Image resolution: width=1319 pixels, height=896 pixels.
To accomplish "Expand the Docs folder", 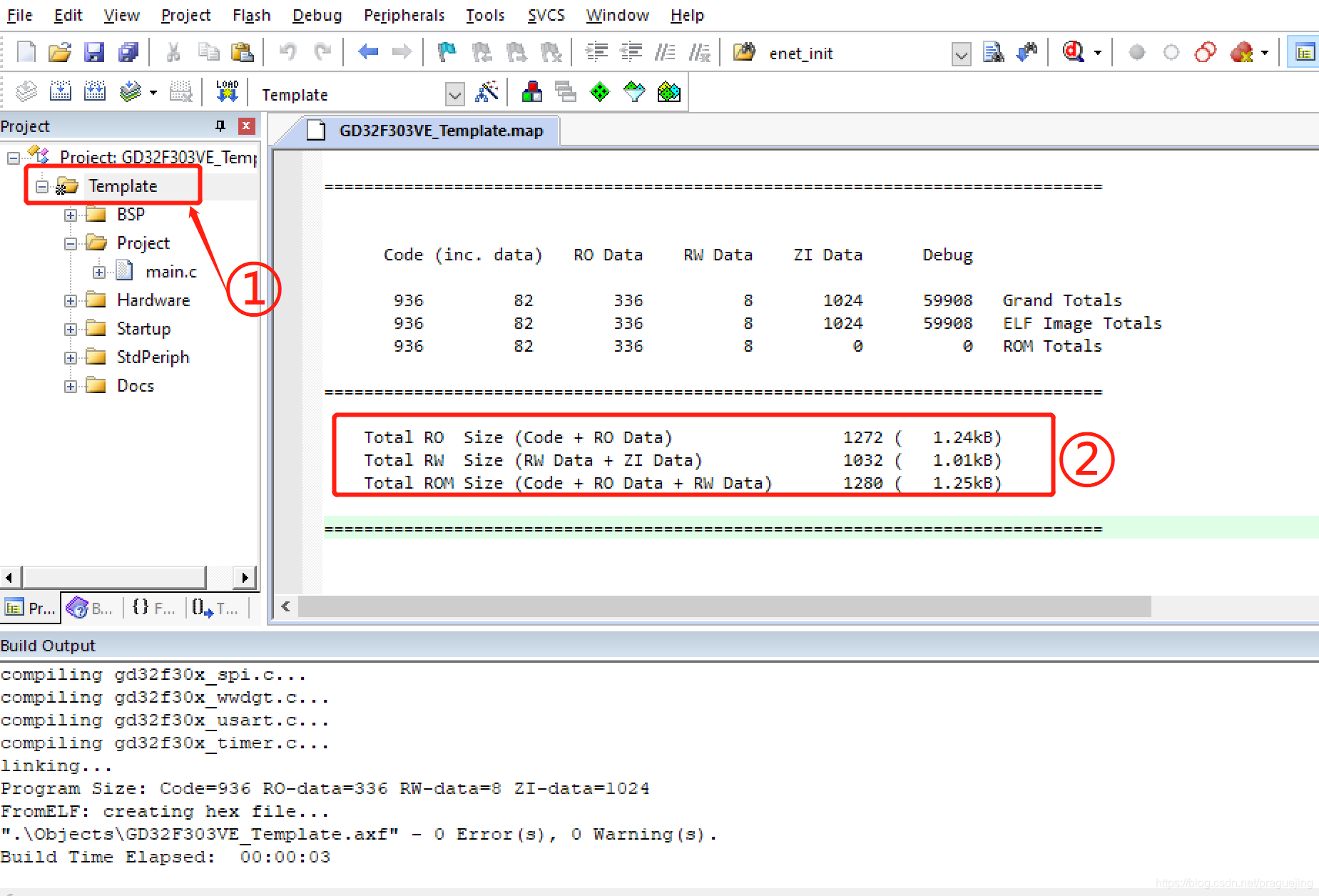I will pos(71,387).
